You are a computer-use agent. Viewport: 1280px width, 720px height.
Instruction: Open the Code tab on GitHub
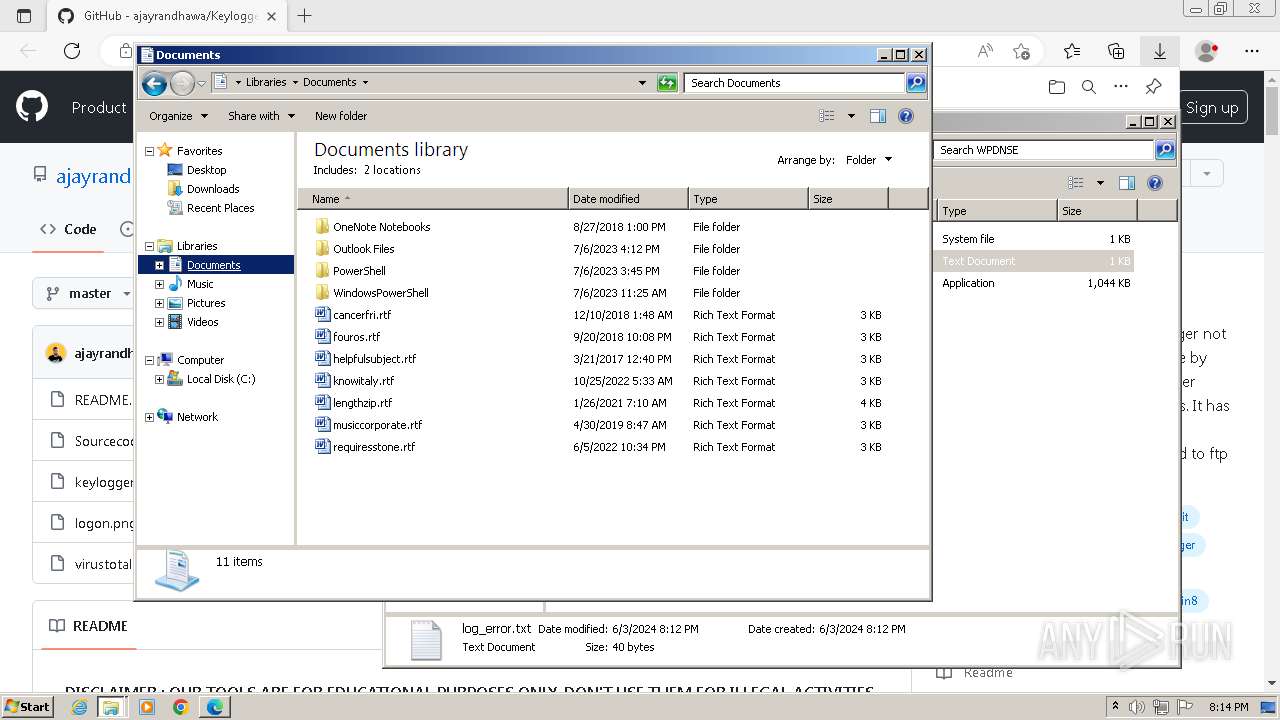click(x=68, y=229)
